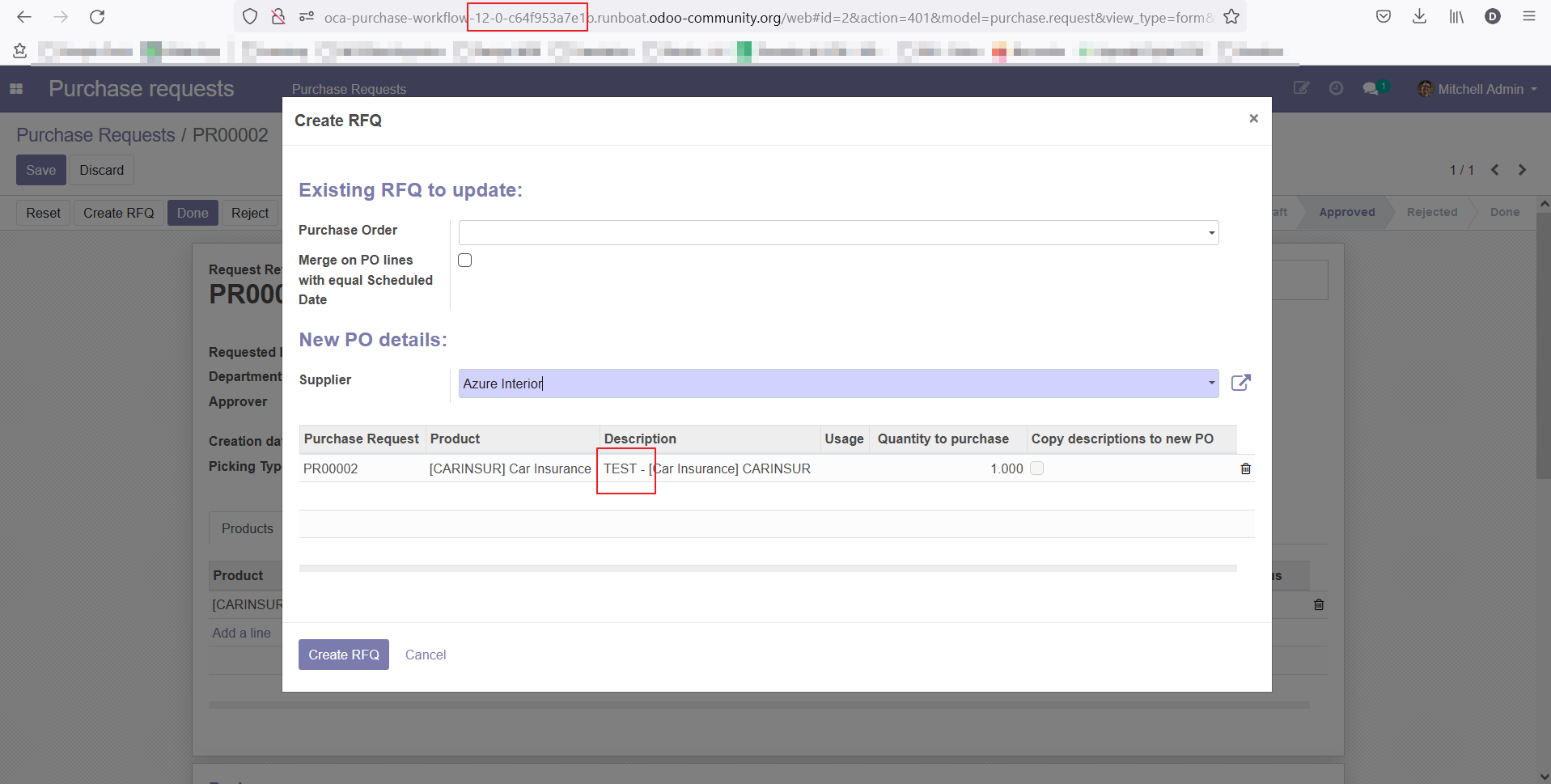Expand the Supplier field dropdown arrow
The width and height of the screenshot is (1551, 784).
tap(1210, 383)
